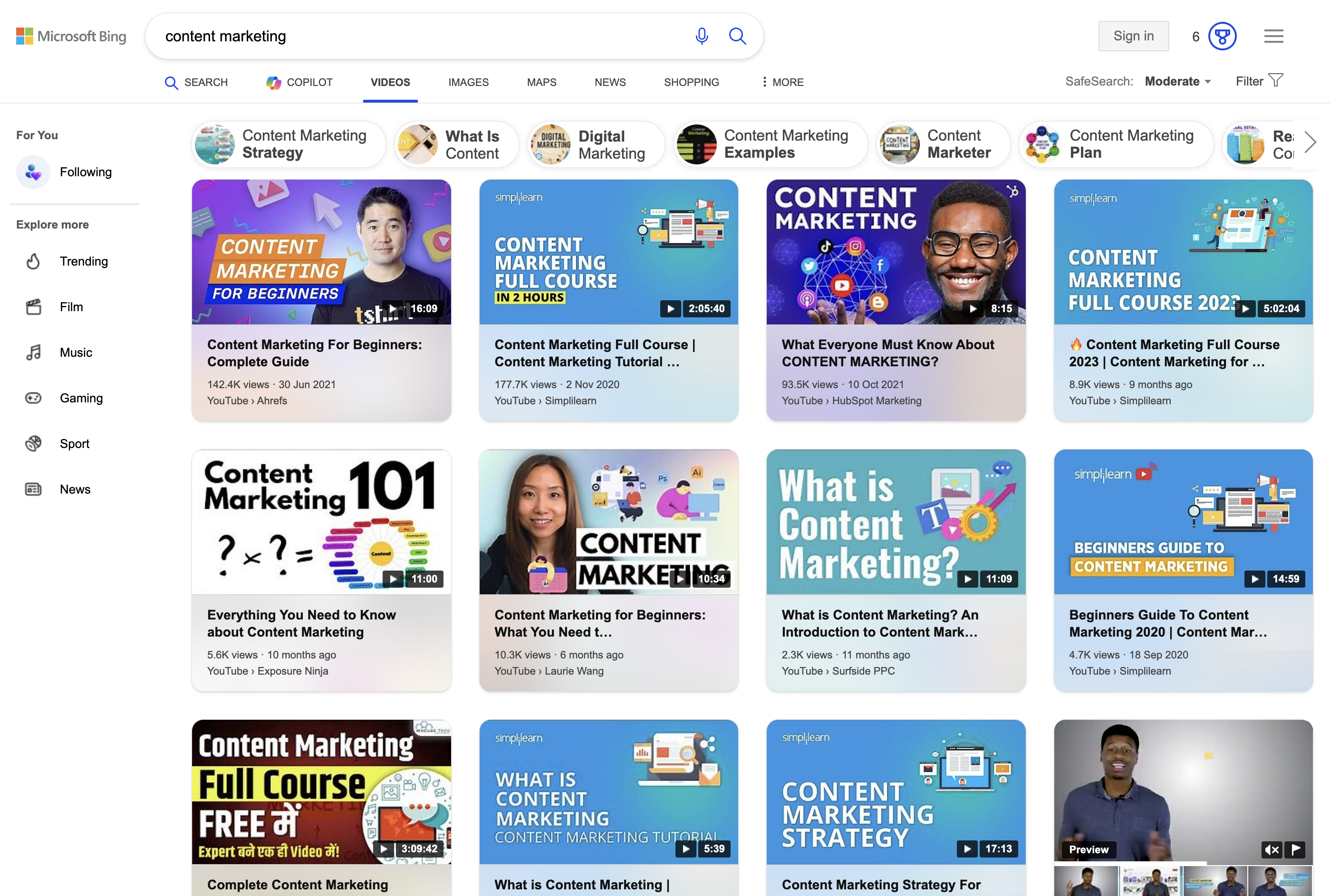Click inside the content marketing search field
The height and width of the screenshot is (896, 1330).
[400, 36]
